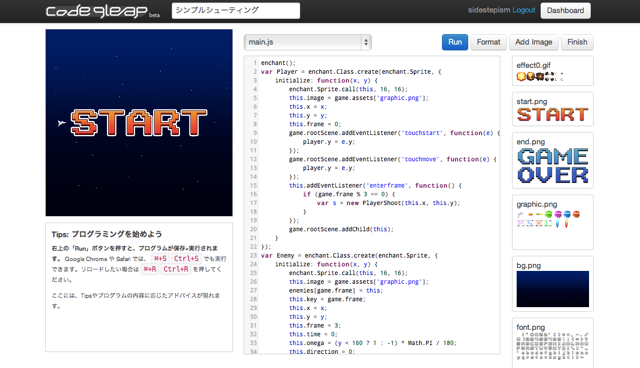Click the Ctrl+S shortcut label in tips

coord(186,259)
